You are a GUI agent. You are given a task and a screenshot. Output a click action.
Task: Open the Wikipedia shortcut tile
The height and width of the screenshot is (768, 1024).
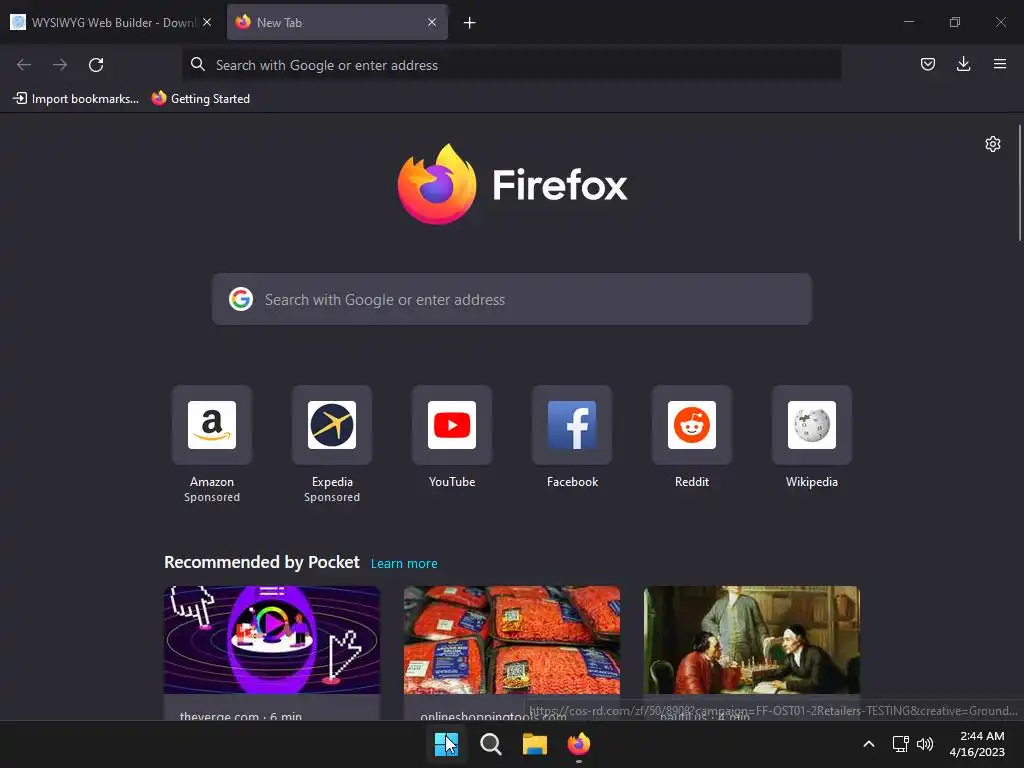tap(812, 425)
